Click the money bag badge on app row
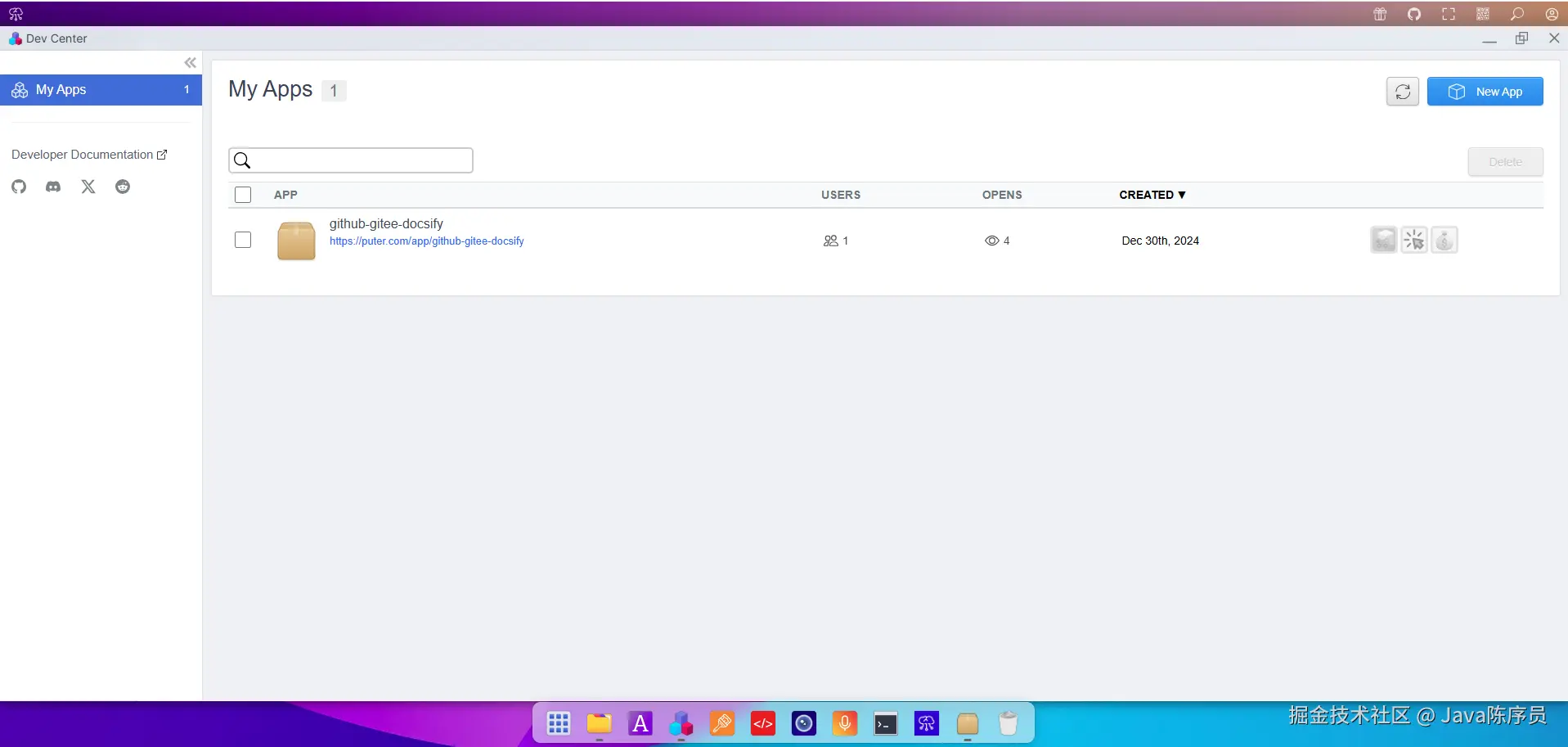The height and width of the screenshot is (747, 1568). pos(1444,240)
